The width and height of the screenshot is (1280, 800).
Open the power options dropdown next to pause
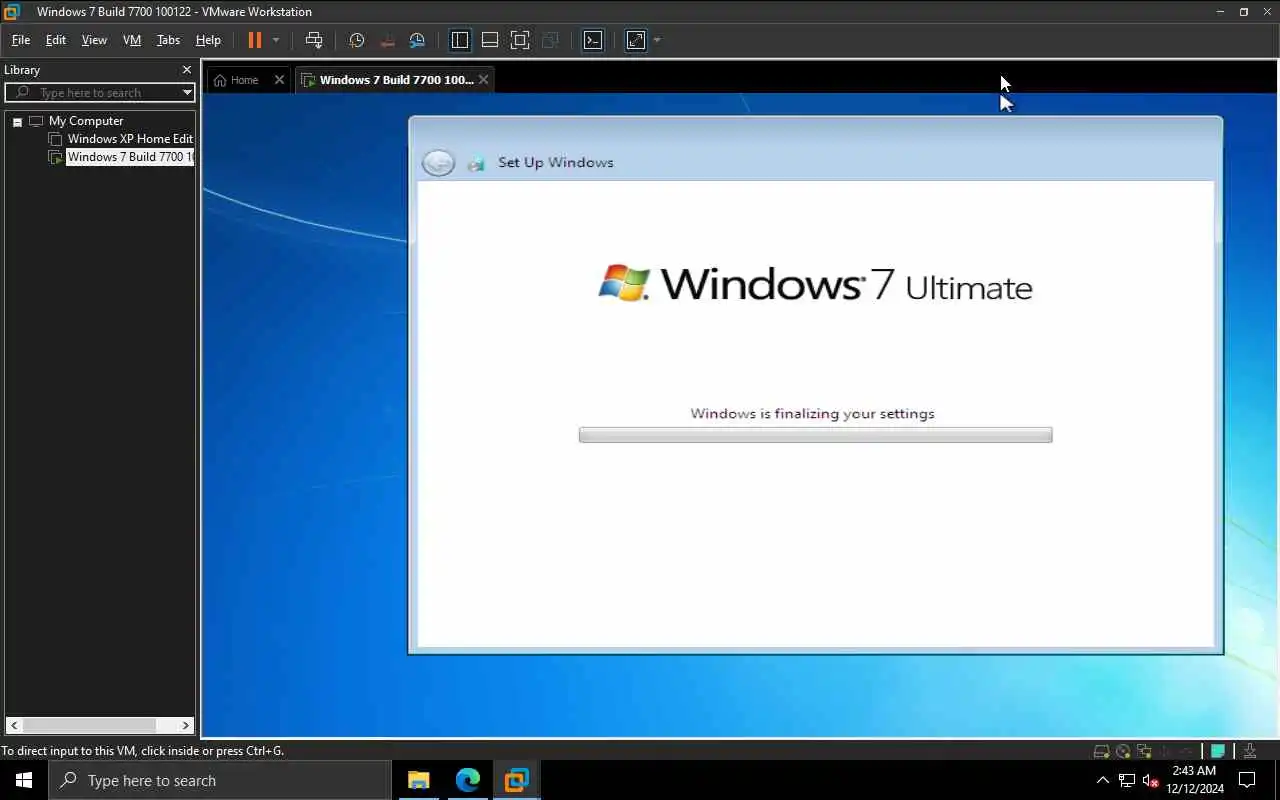[x=276, y=40]
